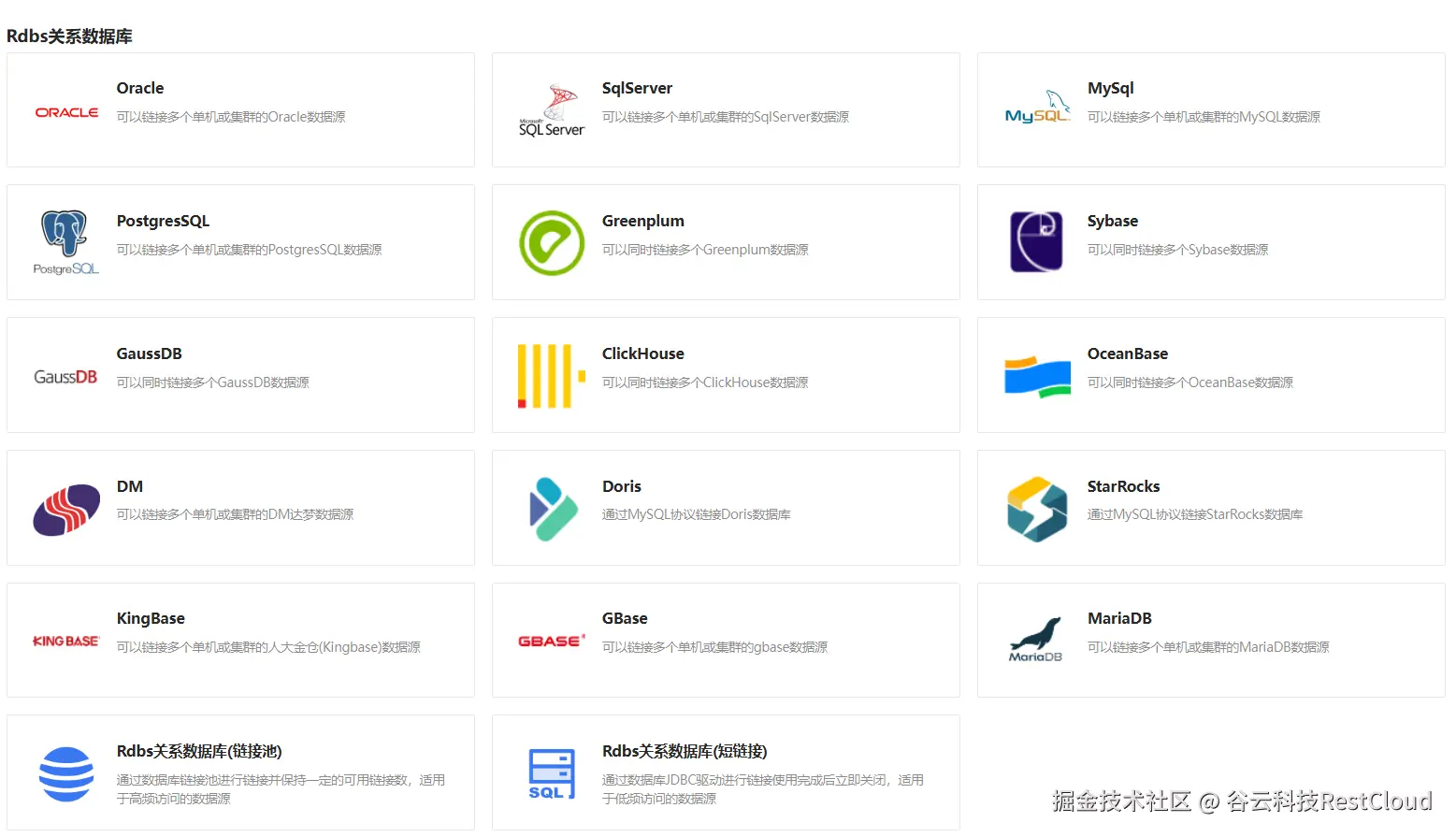Click the MariaDB seal logo
Screen dimensions: 1456x837
pyautogui.click(x=1036, y=640)
